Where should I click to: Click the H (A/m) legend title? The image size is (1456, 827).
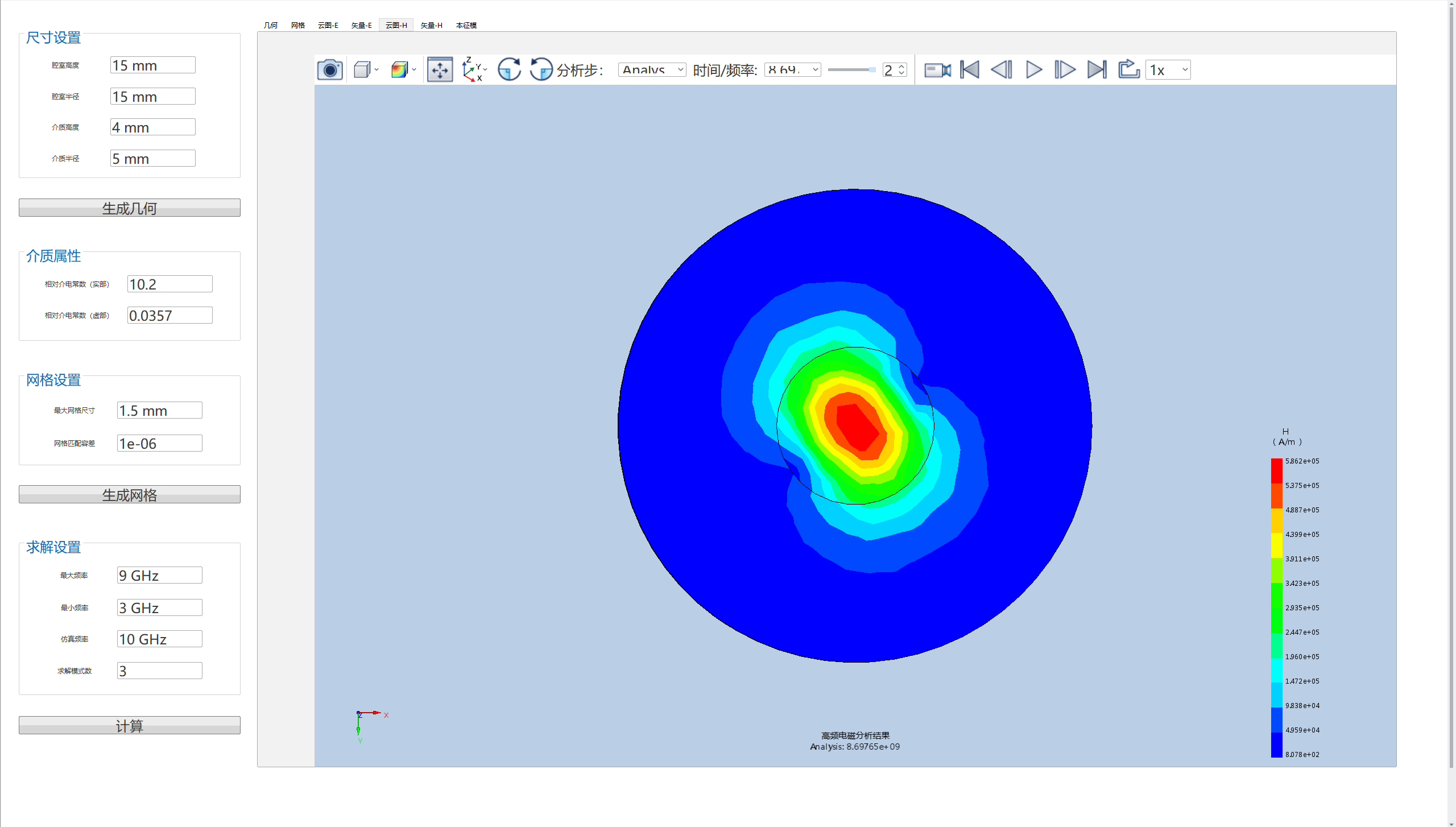point(1286,436)
